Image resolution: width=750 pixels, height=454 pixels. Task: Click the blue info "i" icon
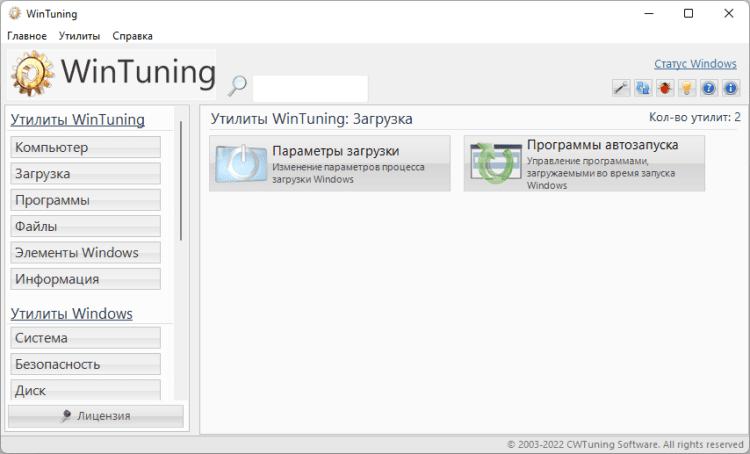(731, 88)
